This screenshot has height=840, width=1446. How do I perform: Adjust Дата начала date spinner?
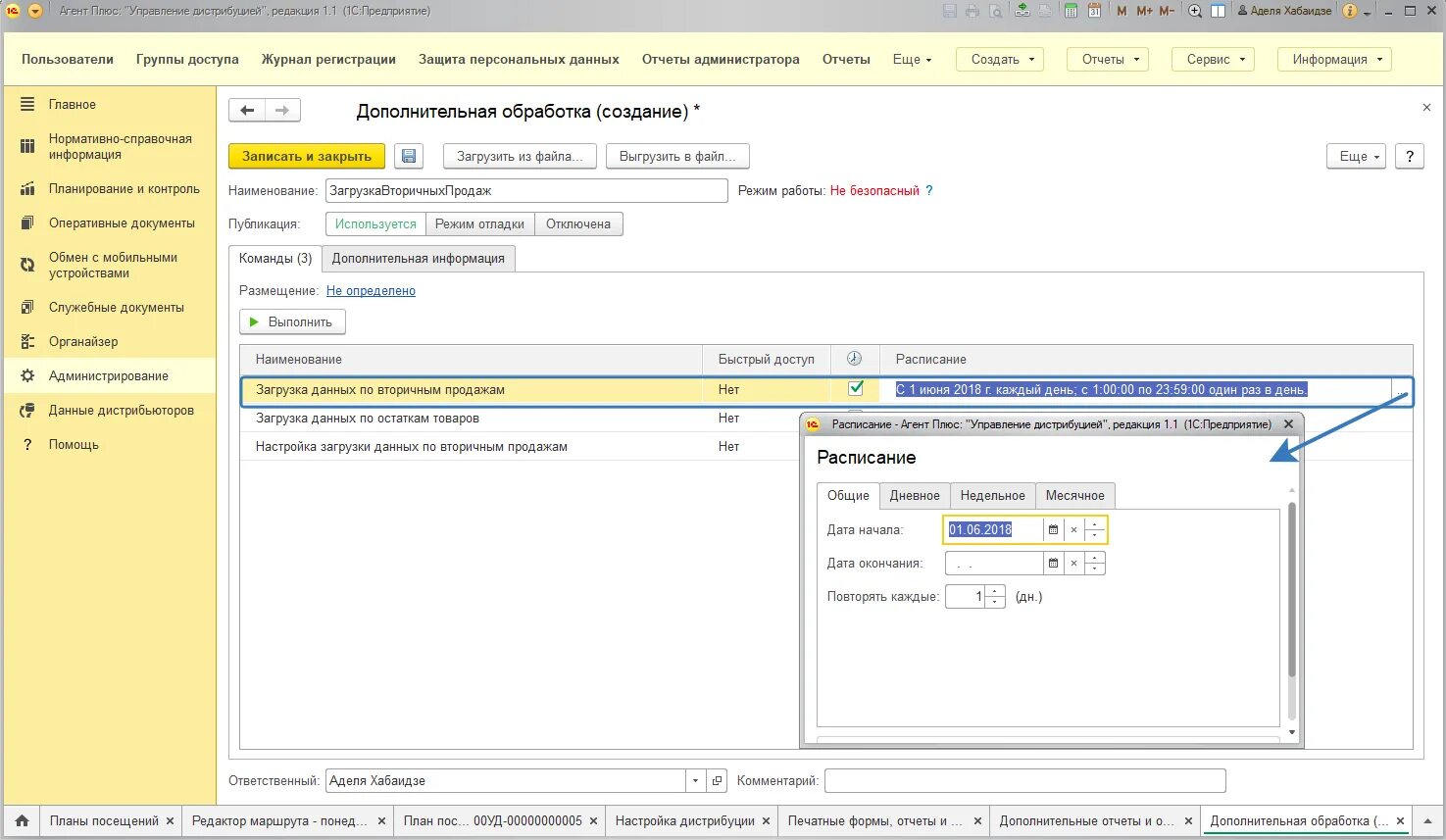pos(1095,529)
